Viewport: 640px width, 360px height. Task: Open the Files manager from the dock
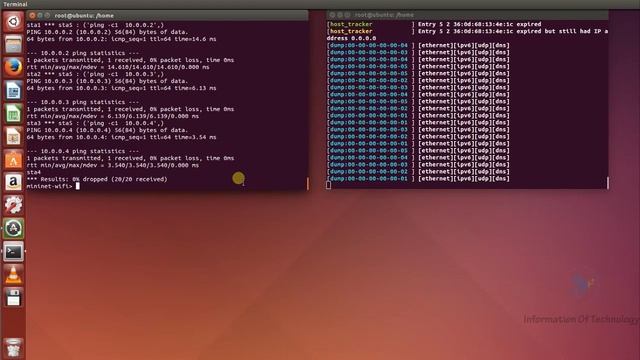pos(13,44)
